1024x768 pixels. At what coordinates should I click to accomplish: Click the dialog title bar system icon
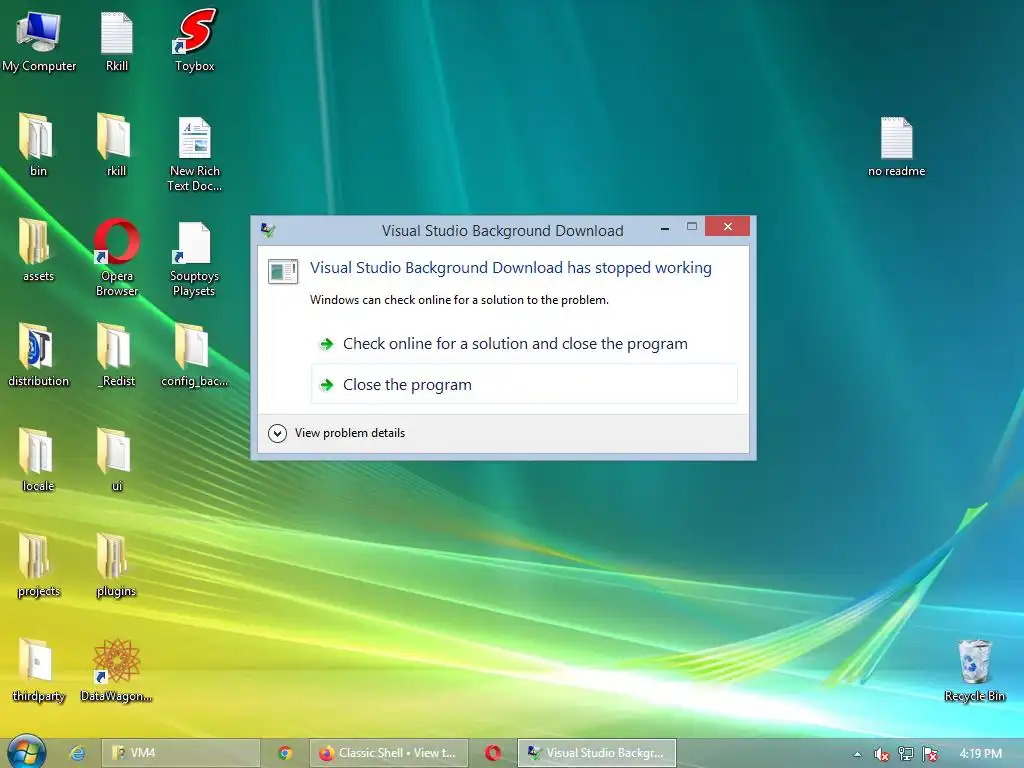pos(268,230)
